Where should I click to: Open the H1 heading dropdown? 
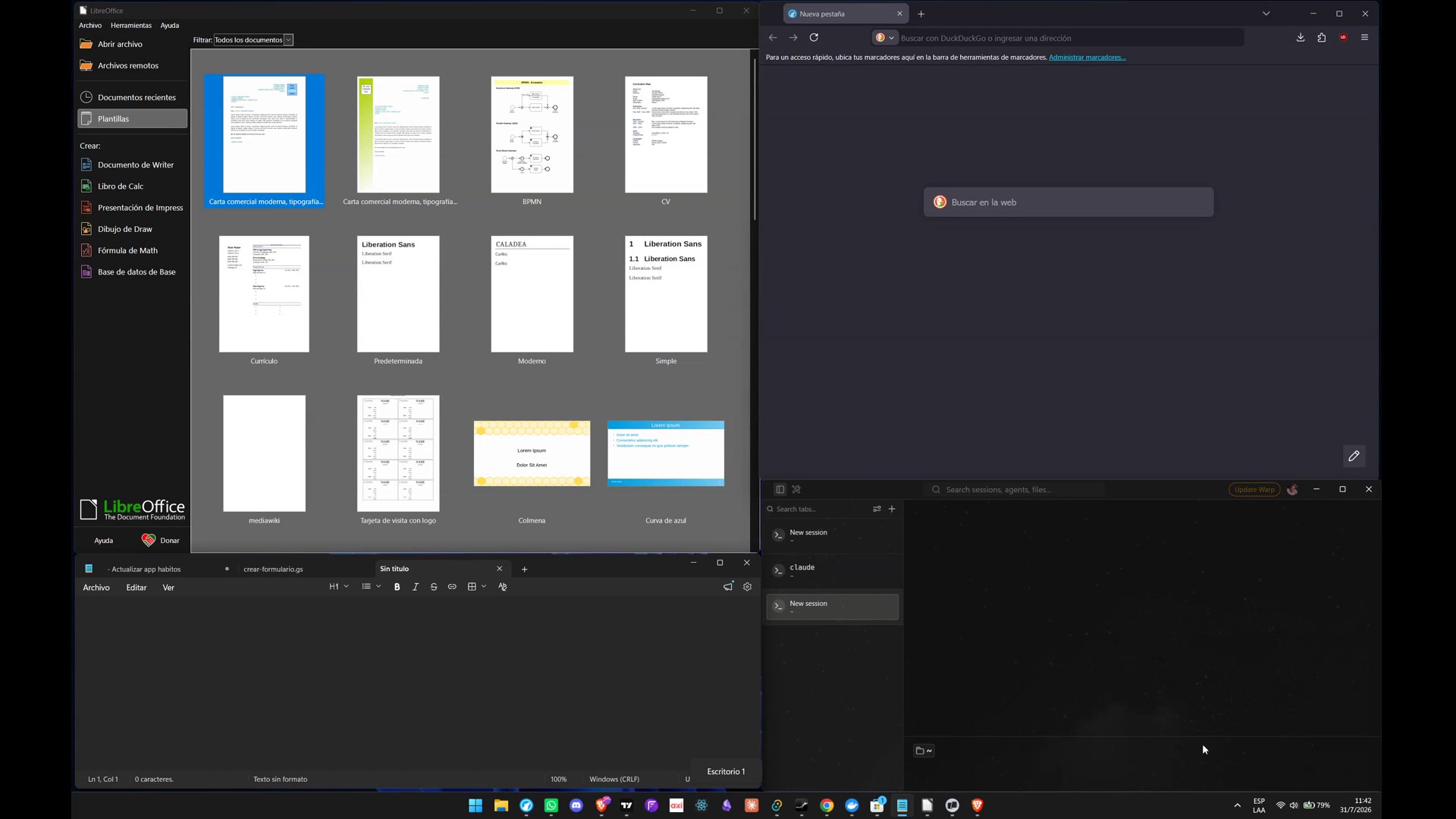pos(339,587)
